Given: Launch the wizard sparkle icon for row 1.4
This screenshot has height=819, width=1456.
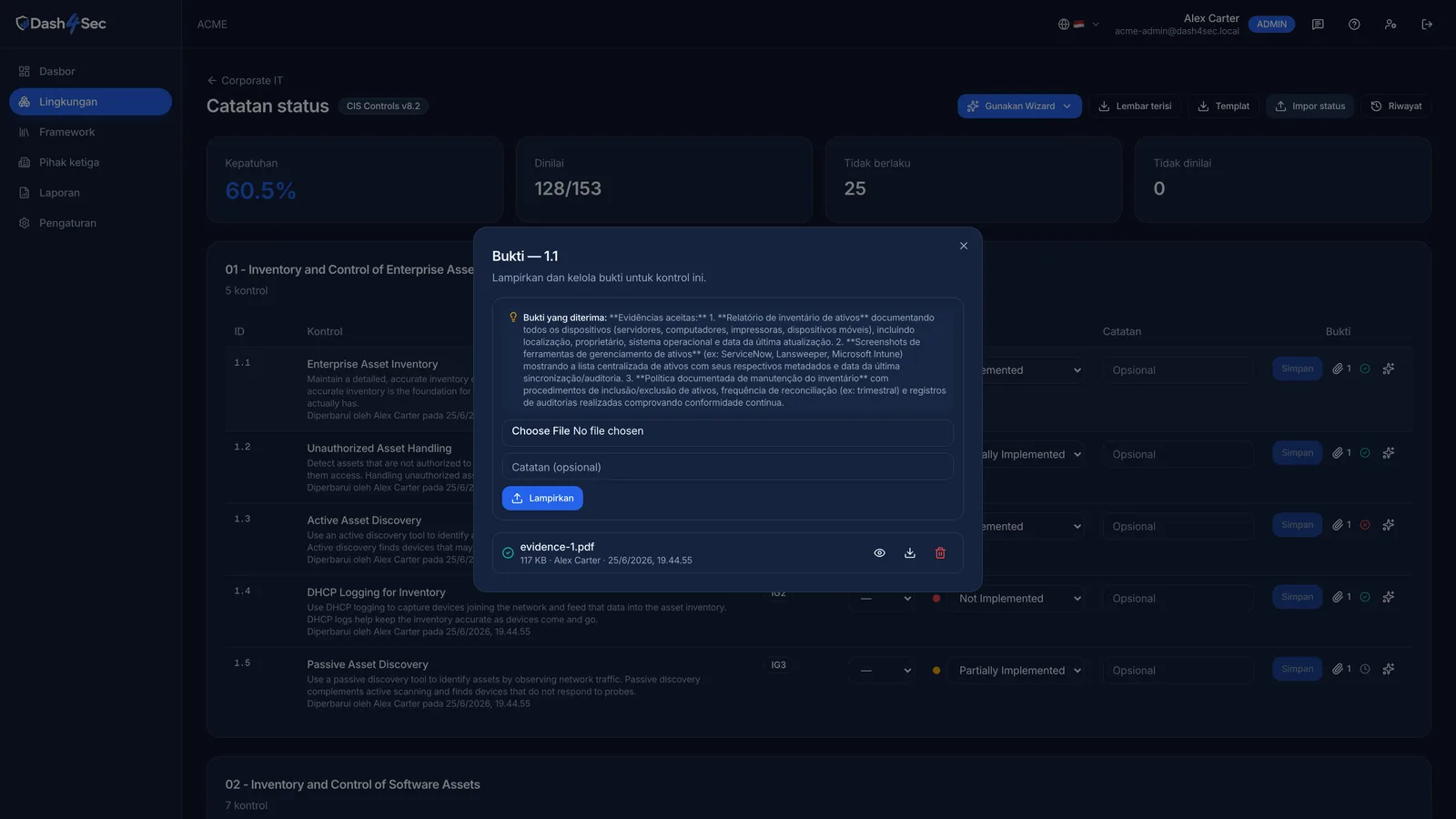Looking at the screenshot, I should pyautogui.click(x=1389, y=597).
